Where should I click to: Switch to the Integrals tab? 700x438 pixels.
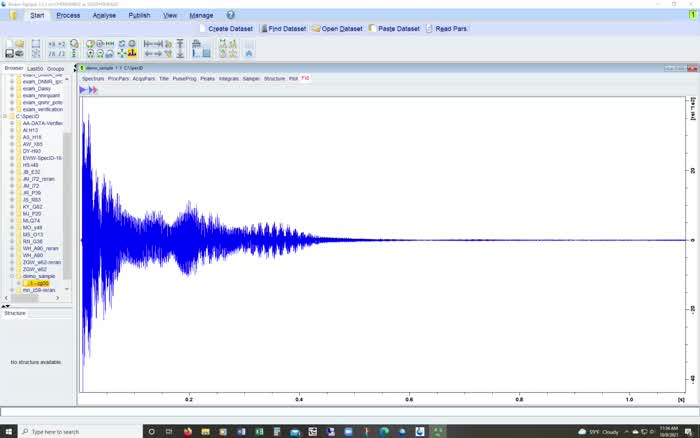pyautogui.click(x=229, y=79)
